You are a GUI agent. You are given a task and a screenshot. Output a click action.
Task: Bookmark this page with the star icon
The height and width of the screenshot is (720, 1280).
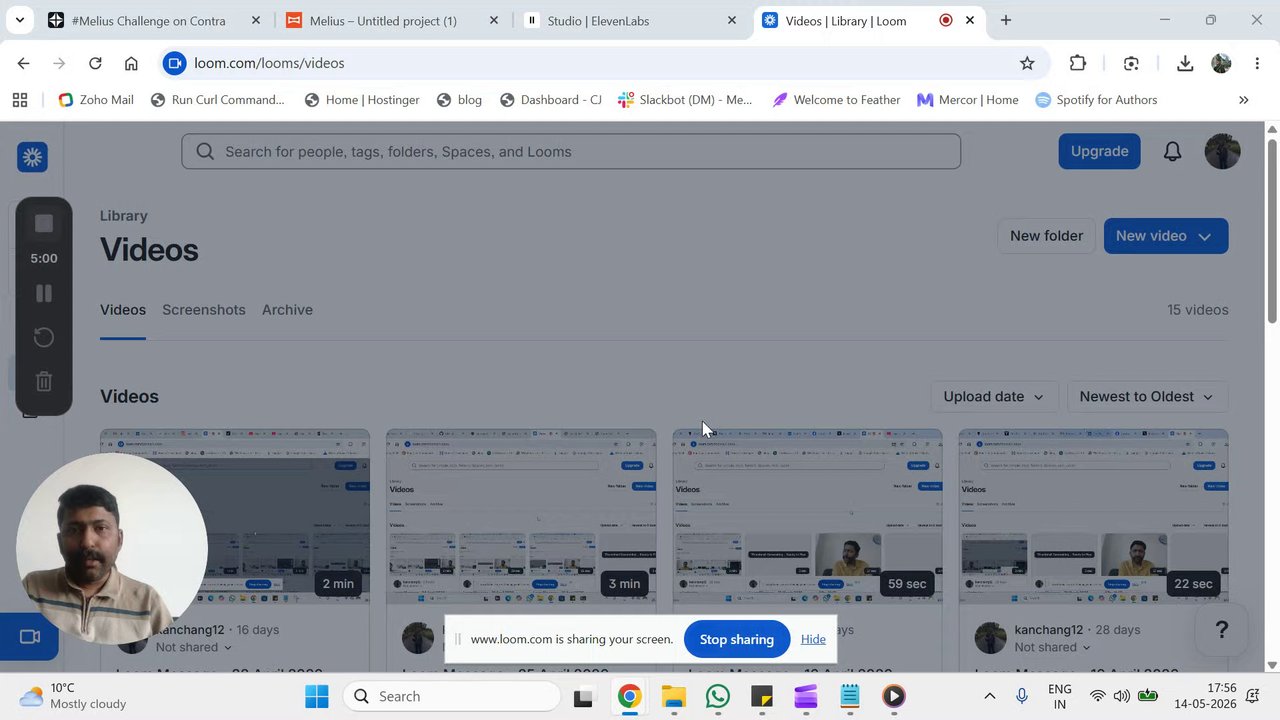(x=1027, y=63)
